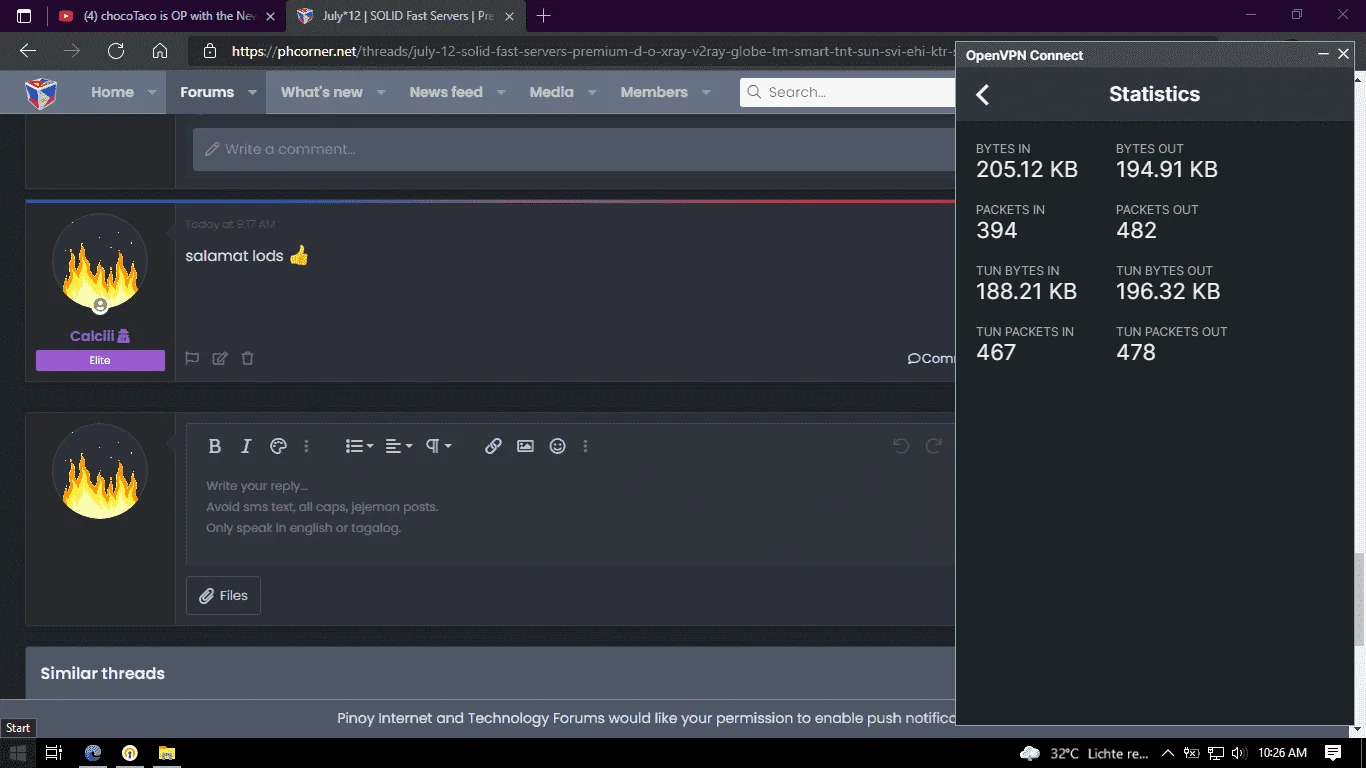This screenshot has width=1366, height=768.
Task: Report the post with flag icon
Action: (192, 358)
